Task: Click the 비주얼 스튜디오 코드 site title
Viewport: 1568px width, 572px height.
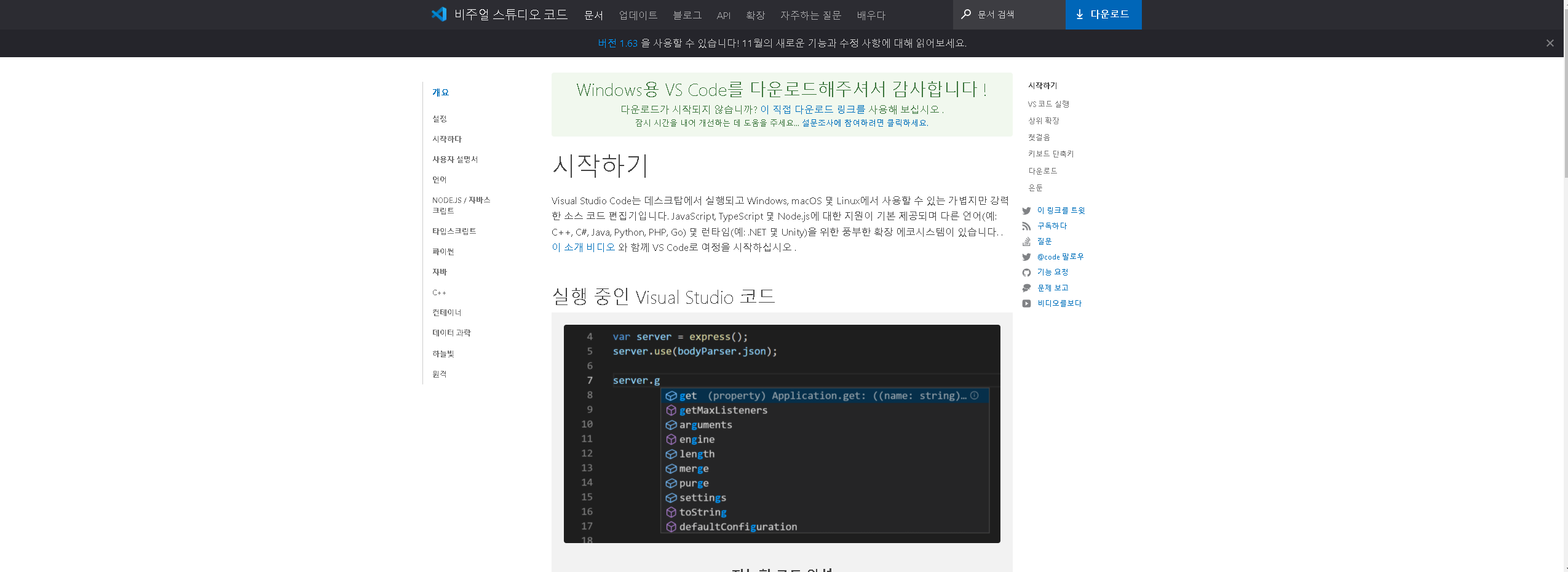Action: click(x=510, y=14)
